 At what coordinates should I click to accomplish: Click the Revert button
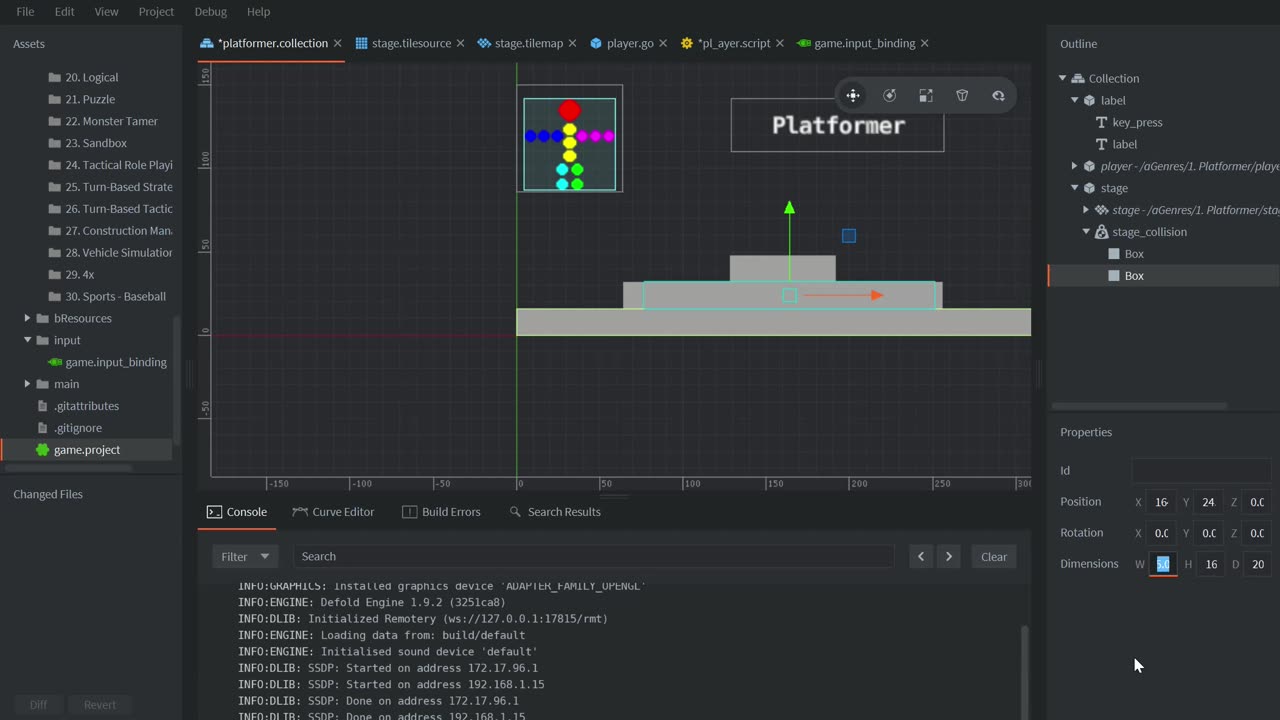tap(100, 705)
